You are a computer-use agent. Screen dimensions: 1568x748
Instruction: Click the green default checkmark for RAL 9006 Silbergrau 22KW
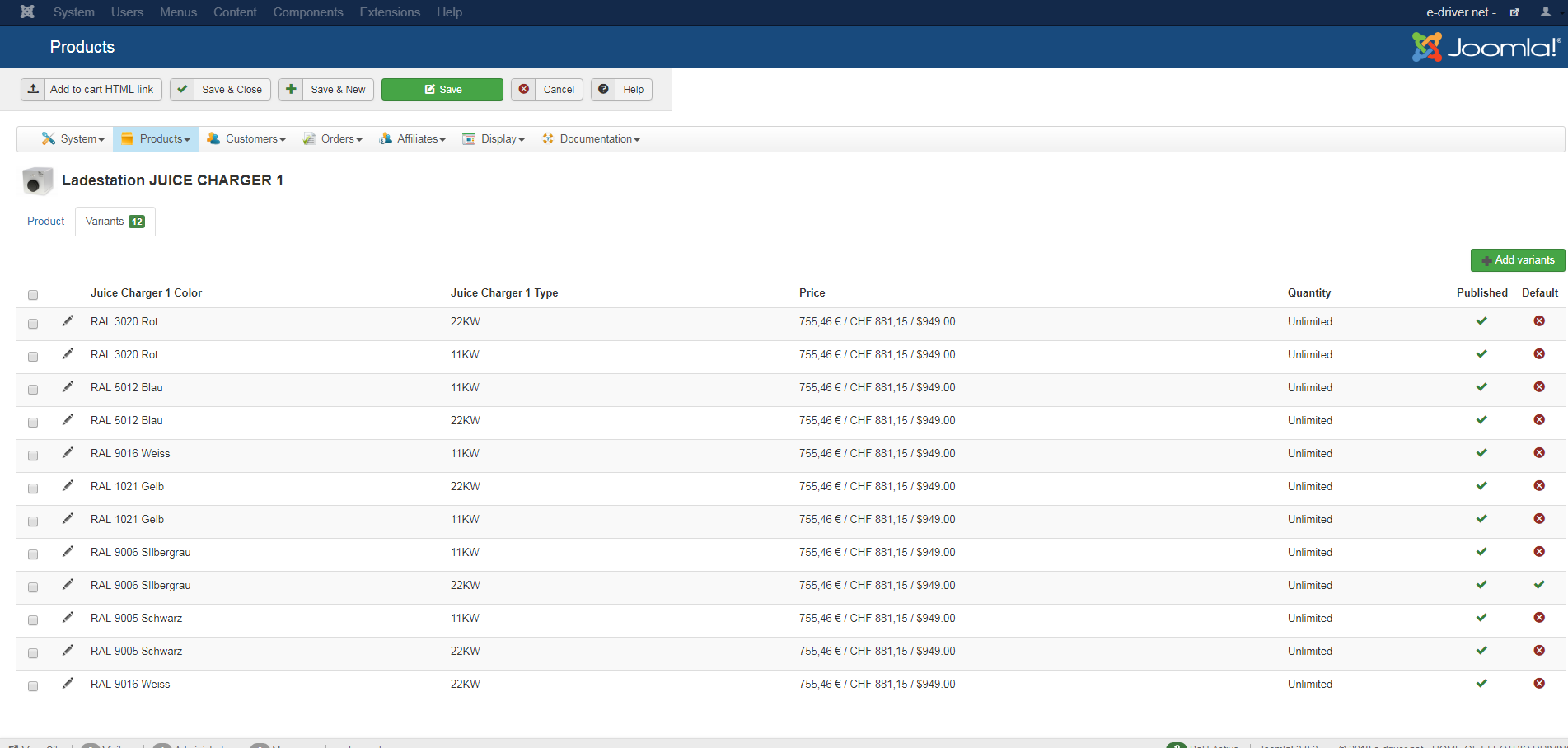click(x=1538, y=585)
